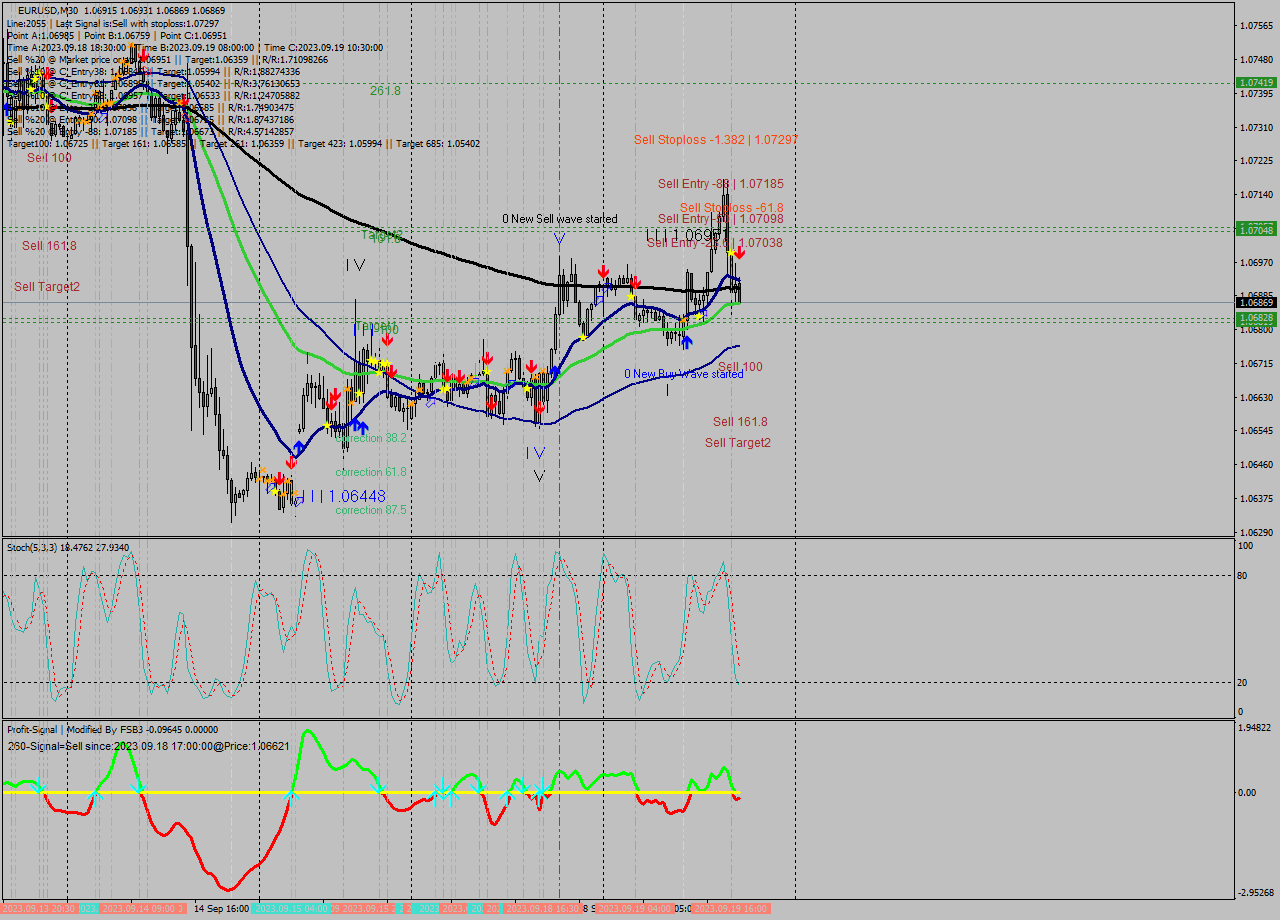Click the small blue up arrow near New Buy wave text
The width and height of the screenshot is (1280, 920).
(686, 342)
